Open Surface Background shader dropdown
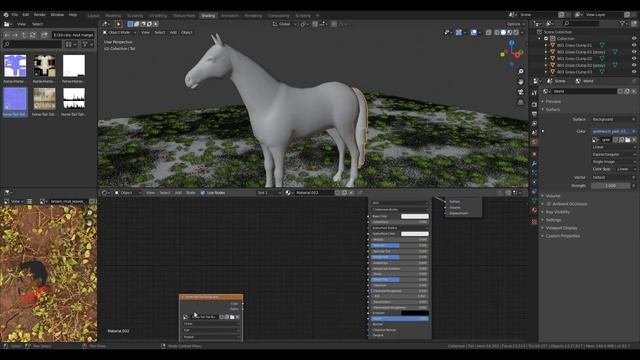640x360 pixels. [x=613, y=119]
